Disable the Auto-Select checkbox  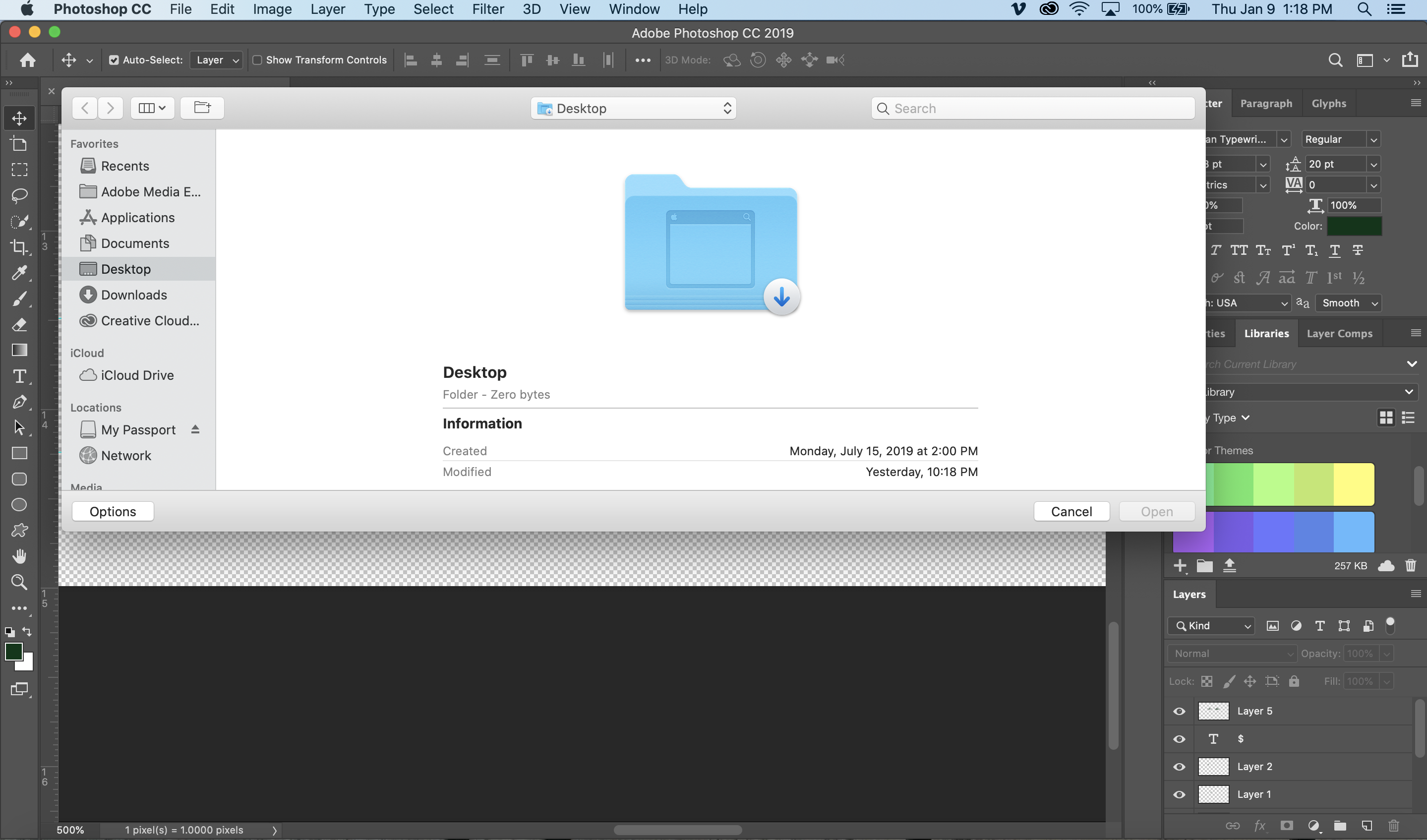[114, 60]
